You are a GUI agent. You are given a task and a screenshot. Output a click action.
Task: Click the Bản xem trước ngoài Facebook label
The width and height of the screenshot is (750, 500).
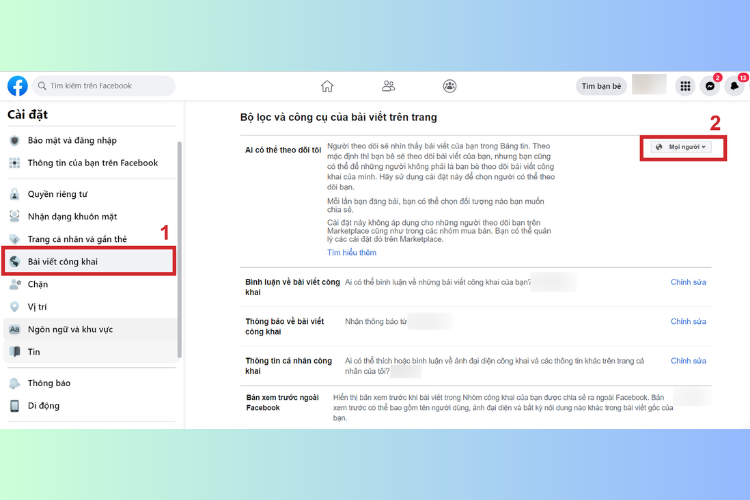coord(282,402)
